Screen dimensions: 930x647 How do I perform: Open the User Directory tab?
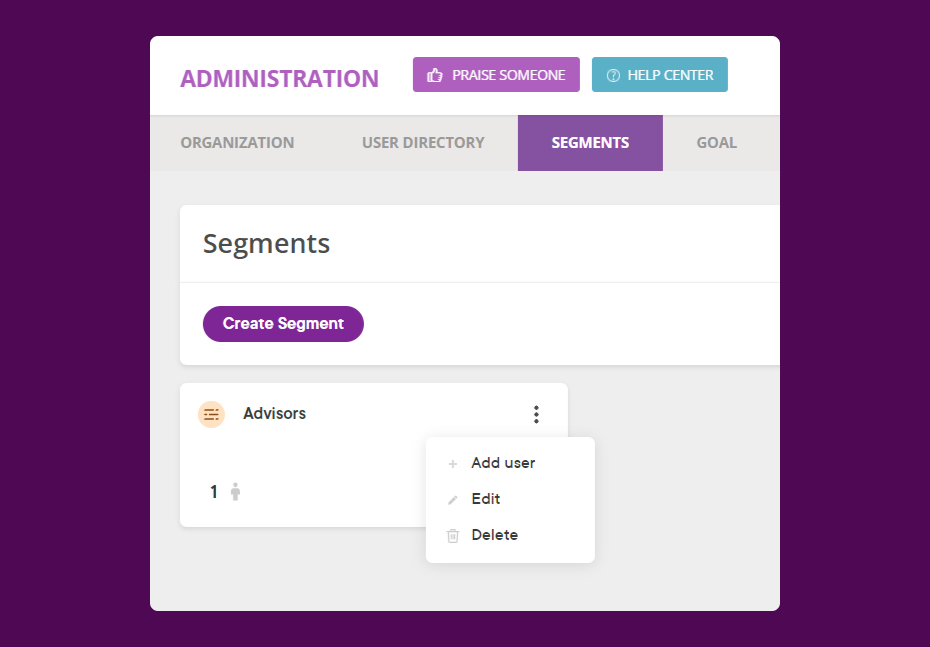423,143
